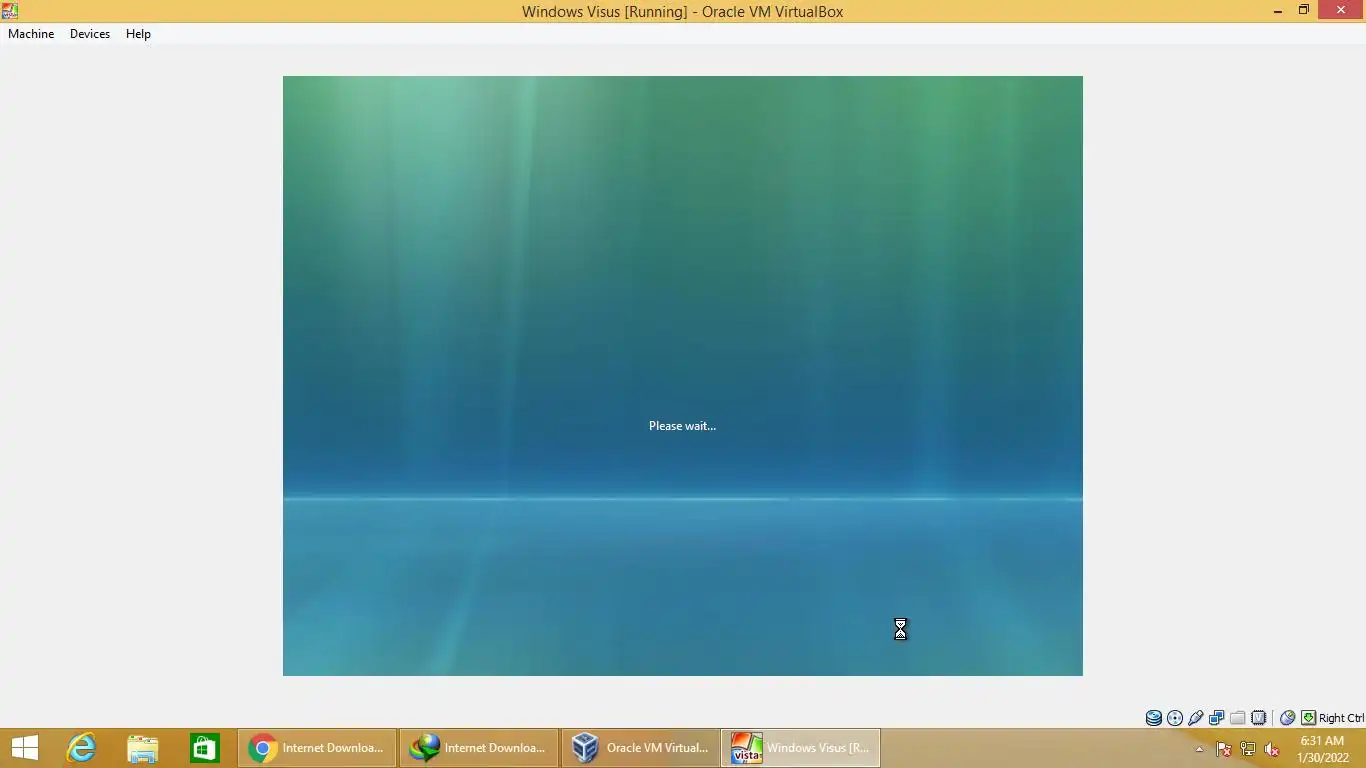Launch Internet Explorer from taskbar

81,748
